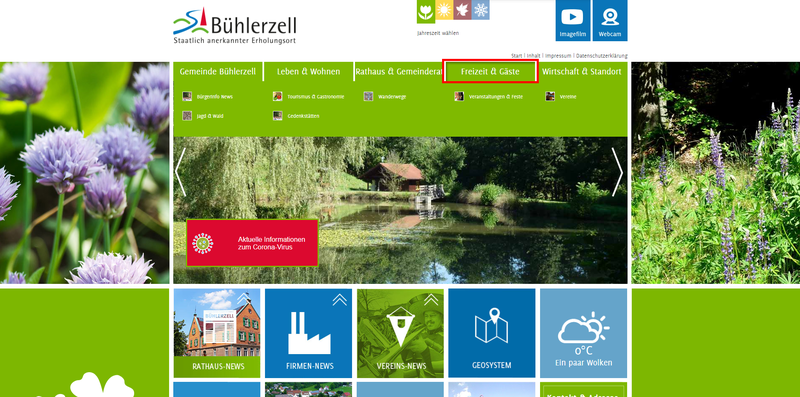Open the weather cloud tile
800x397 pixels.
point(584,333)
